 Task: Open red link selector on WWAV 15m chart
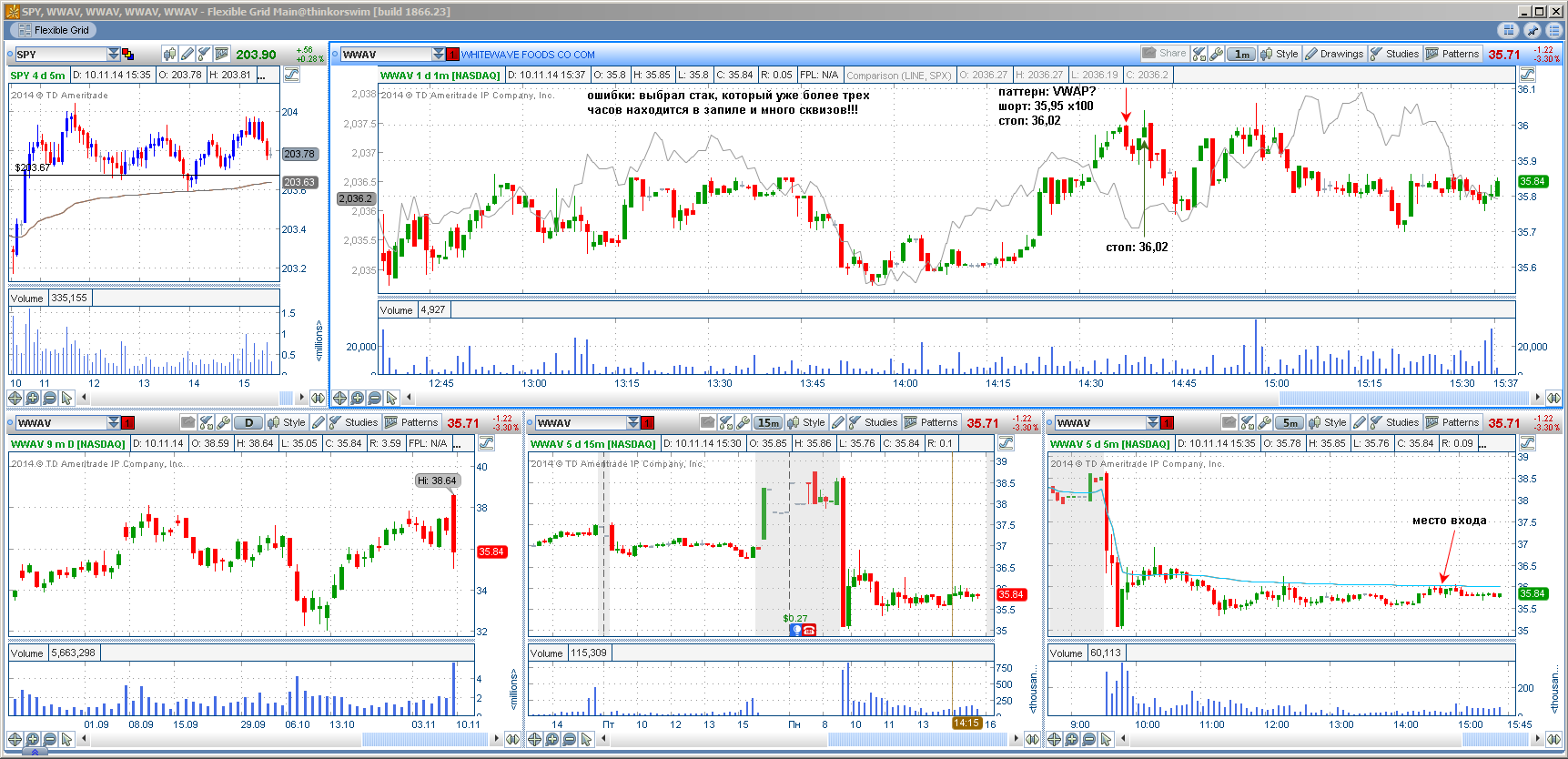coord(647,422)
